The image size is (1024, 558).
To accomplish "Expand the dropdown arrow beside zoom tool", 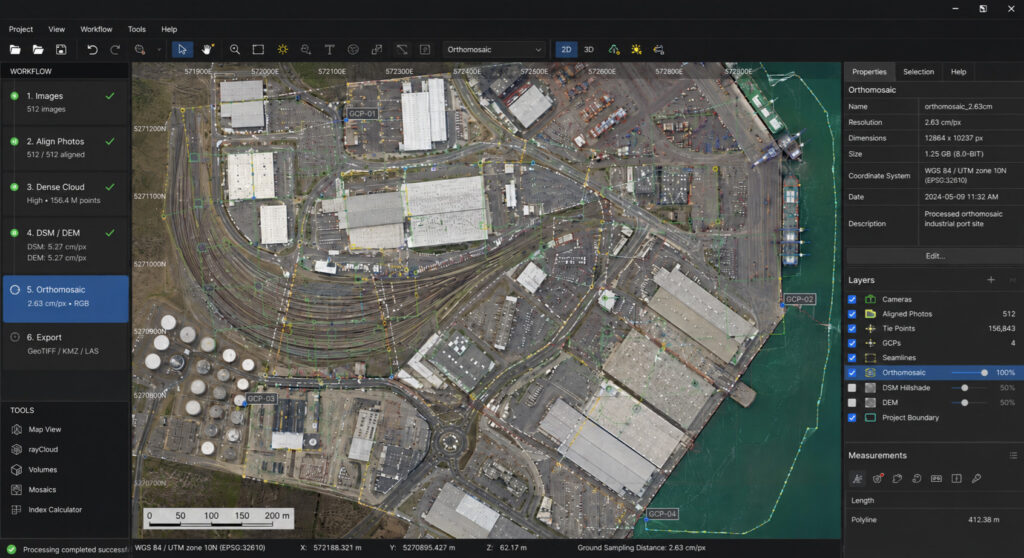I will (159, 50).
